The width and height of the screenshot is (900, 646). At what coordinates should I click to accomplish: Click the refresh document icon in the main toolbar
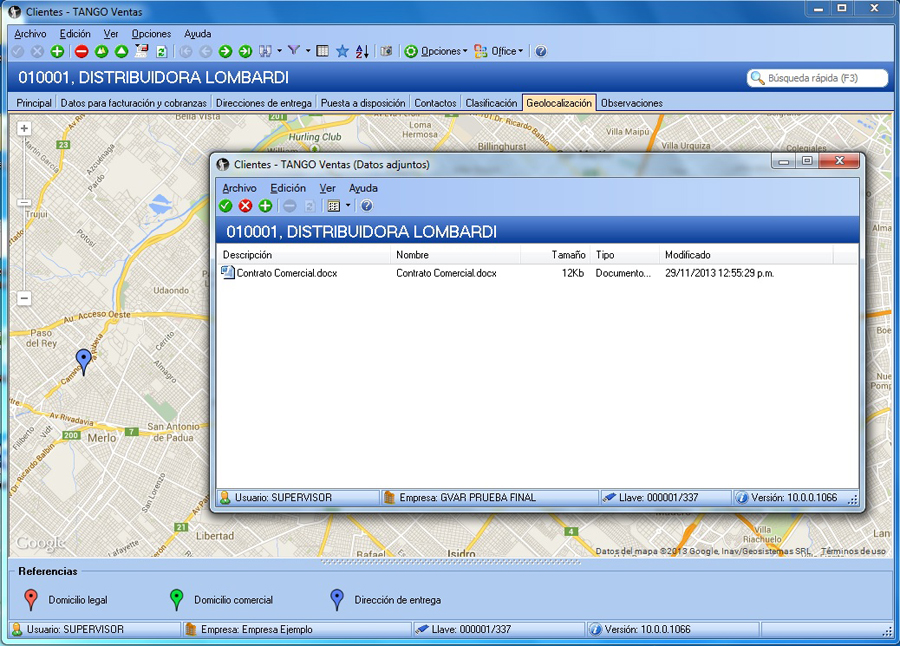[162, 52]
